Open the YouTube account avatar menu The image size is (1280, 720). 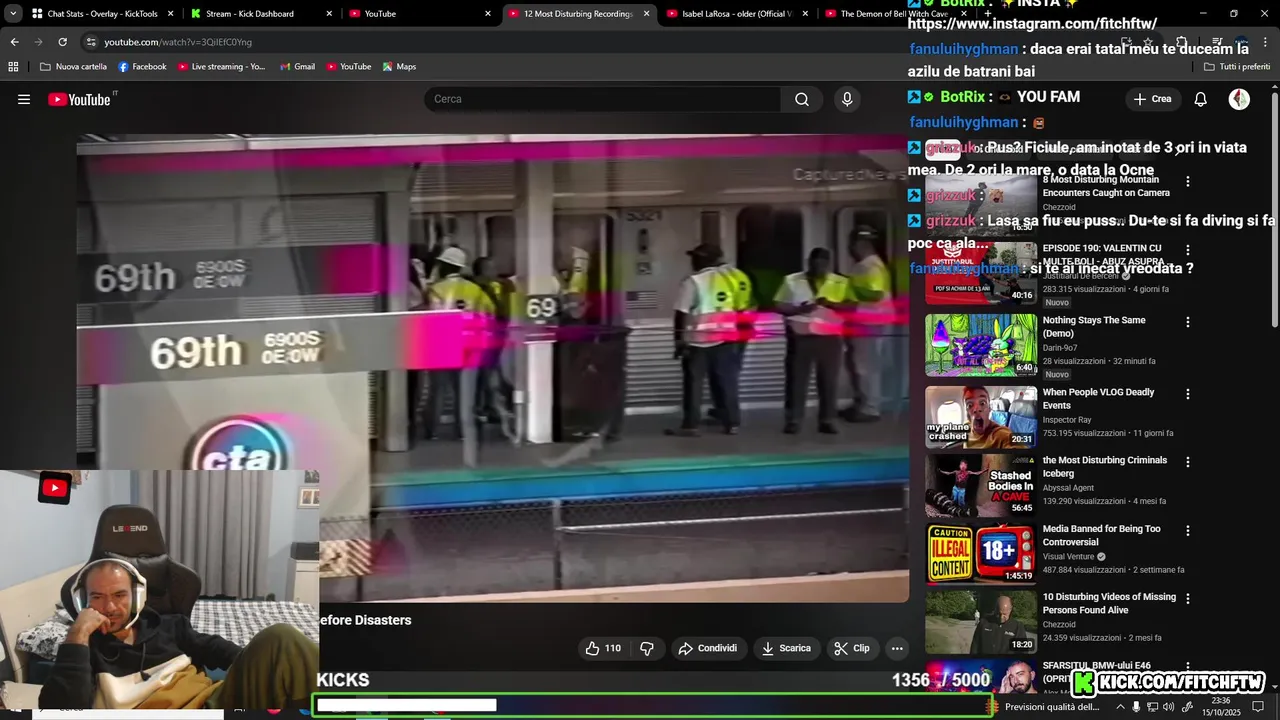(1239, 99)
